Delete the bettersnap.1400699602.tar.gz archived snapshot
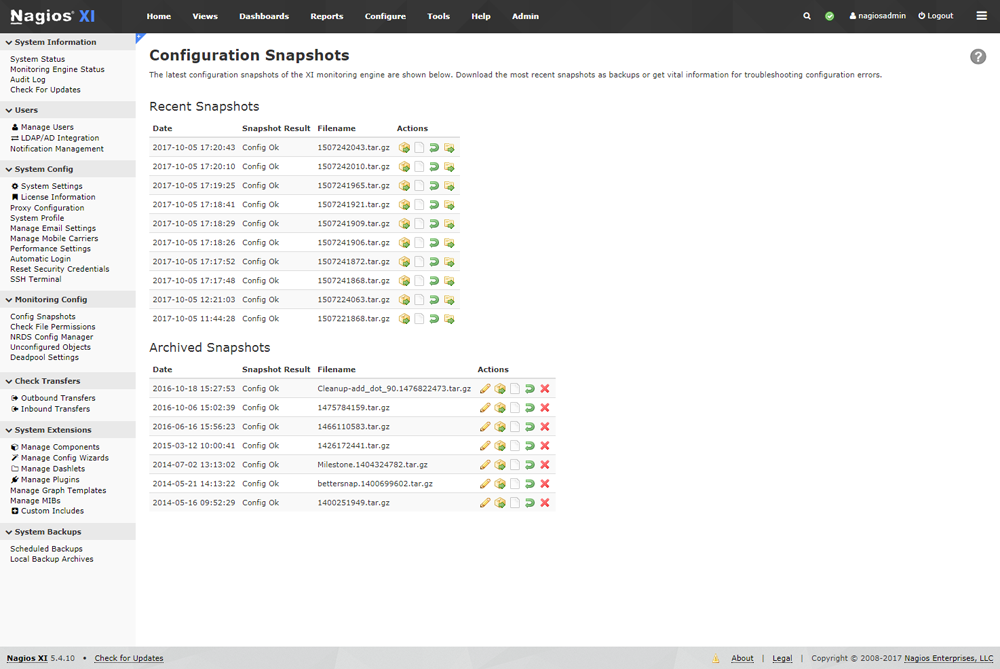The width and height of the screenshot is (1000, 669). 545,484
